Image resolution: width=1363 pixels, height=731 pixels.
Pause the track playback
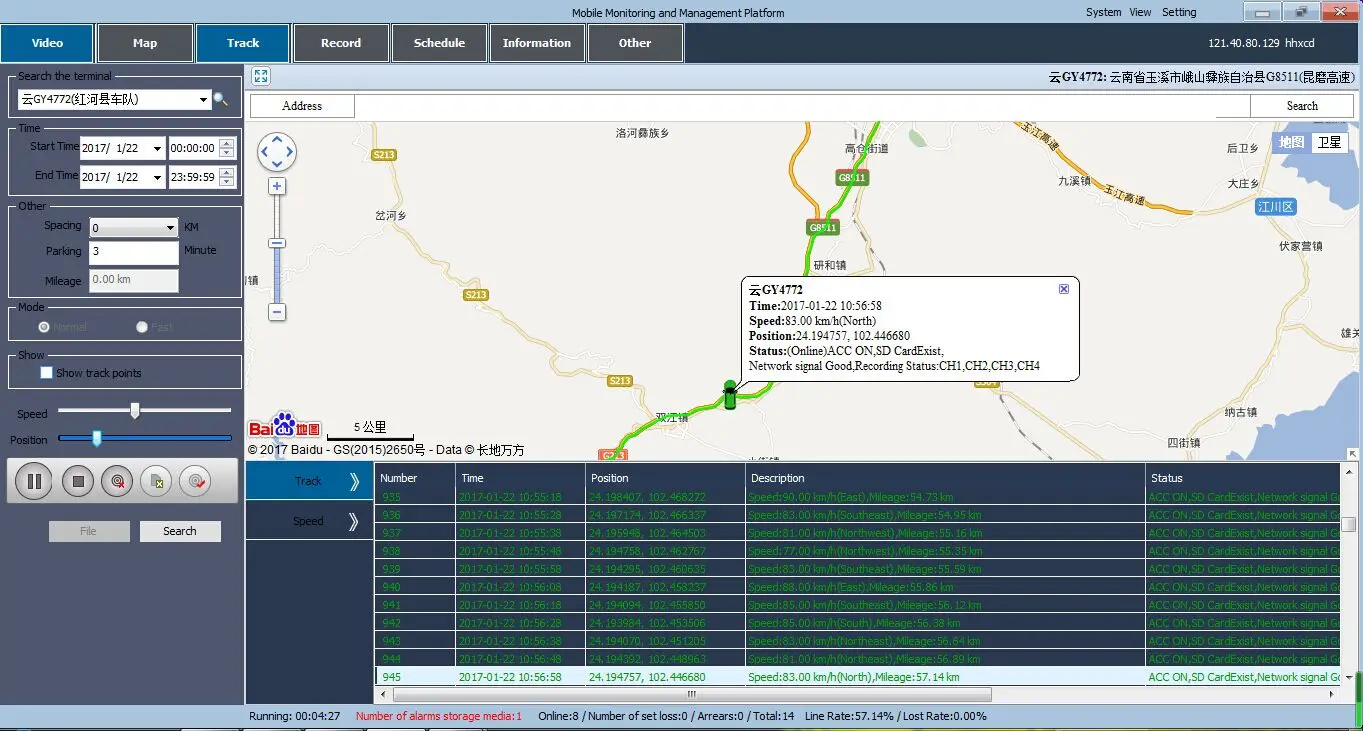[x=34, y=481]
